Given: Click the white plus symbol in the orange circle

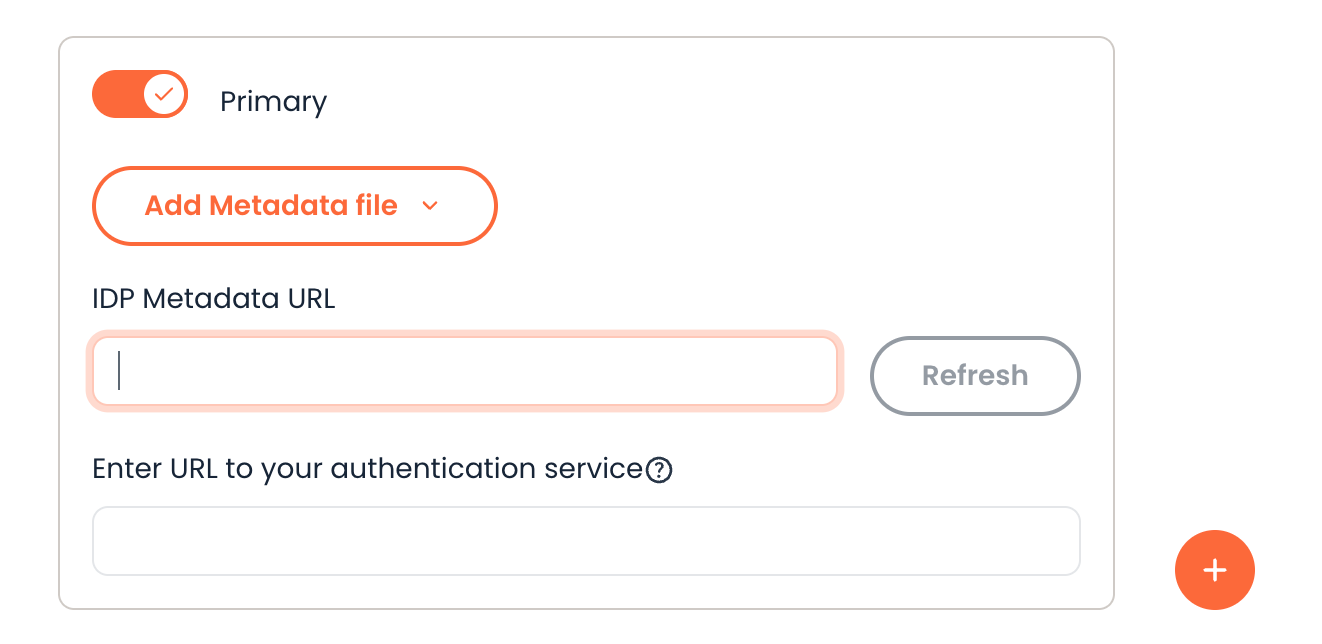Looking at the screenshot, I should point(1214,570).
